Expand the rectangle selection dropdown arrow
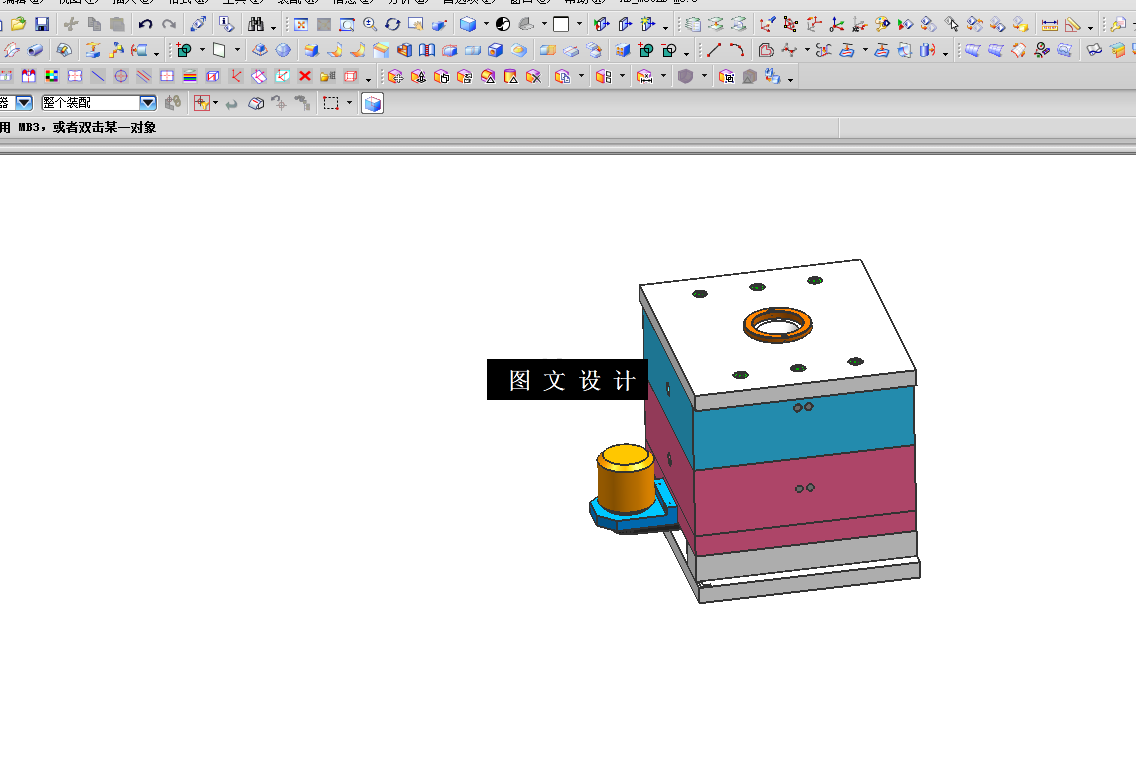The image size is (1136, 759). 349,103
